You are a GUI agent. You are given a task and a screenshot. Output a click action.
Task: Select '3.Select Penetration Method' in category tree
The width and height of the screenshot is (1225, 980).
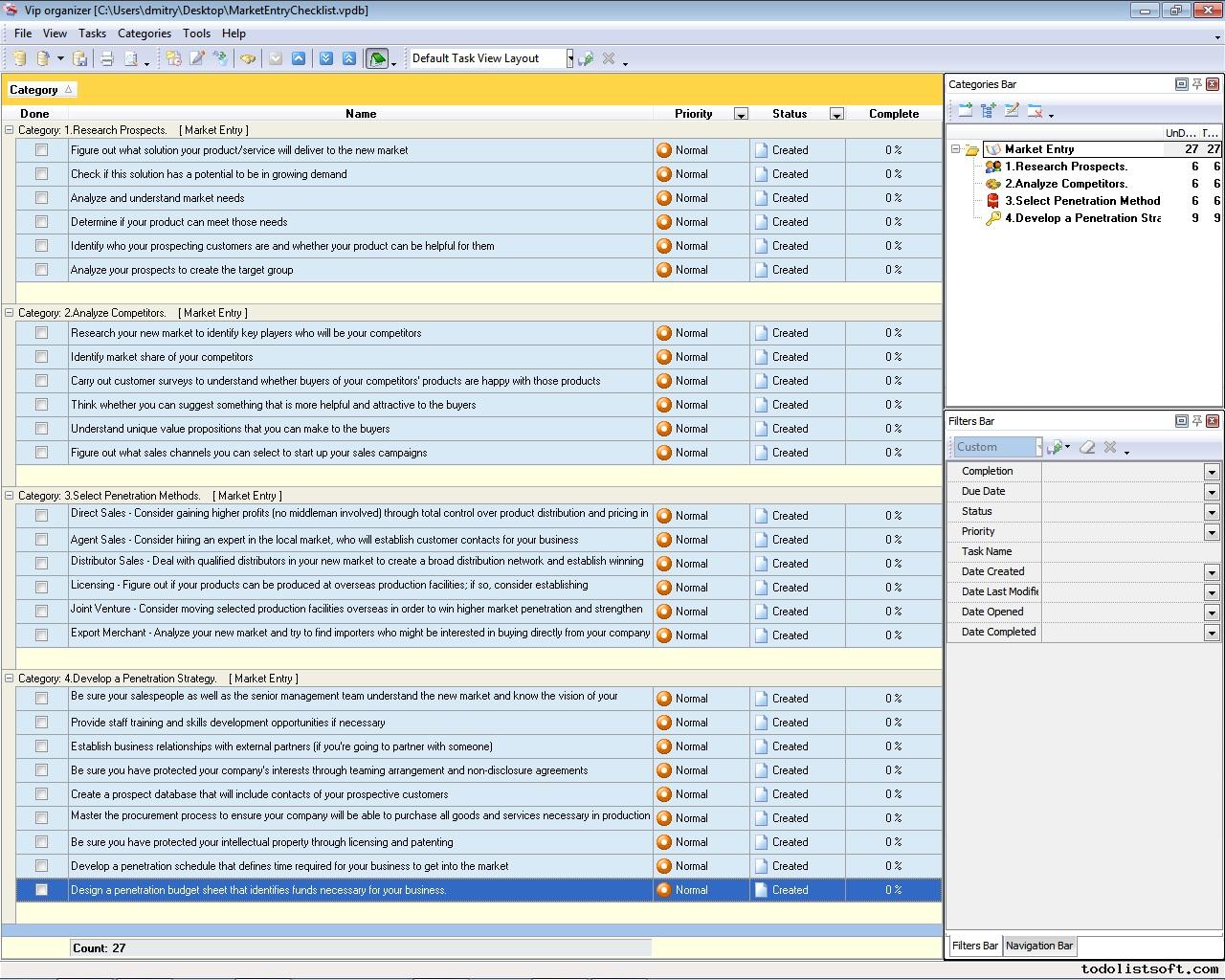point(1081,201)
